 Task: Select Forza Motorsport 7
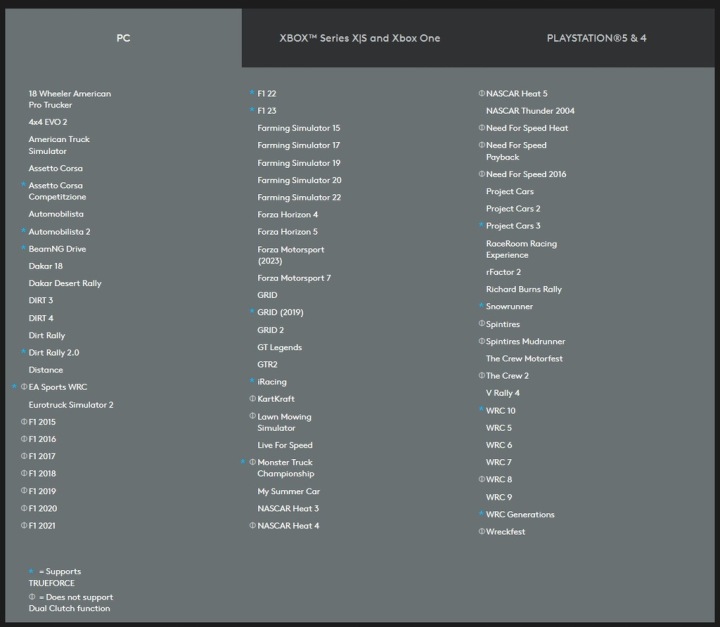point(294,278)
